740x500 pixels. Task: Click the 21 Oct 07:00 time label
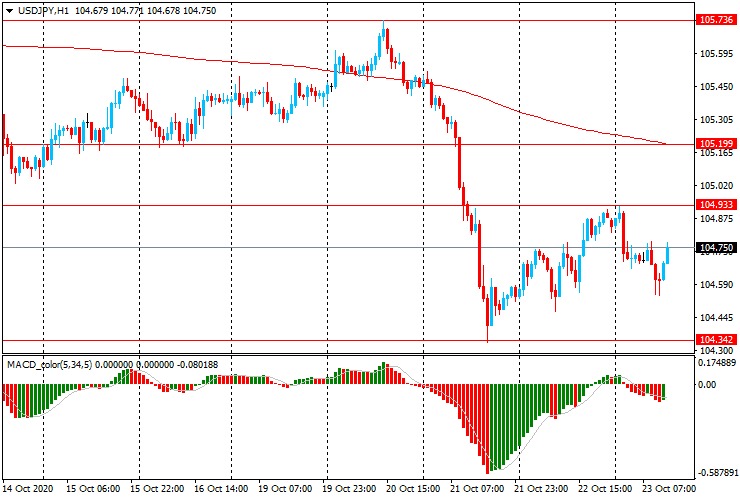point(477,488)
